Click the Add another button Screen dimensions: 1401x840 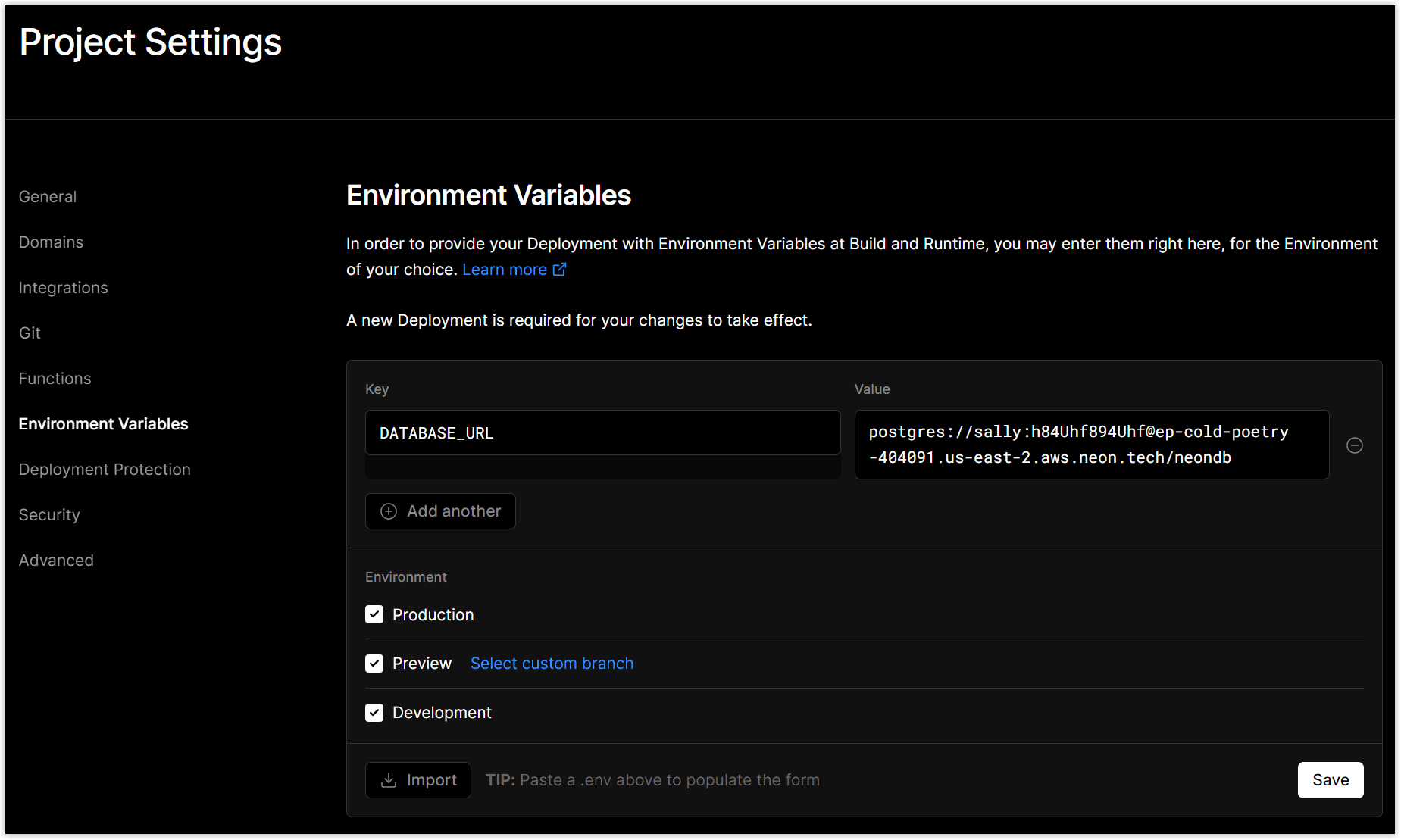[x=440, y=511]
